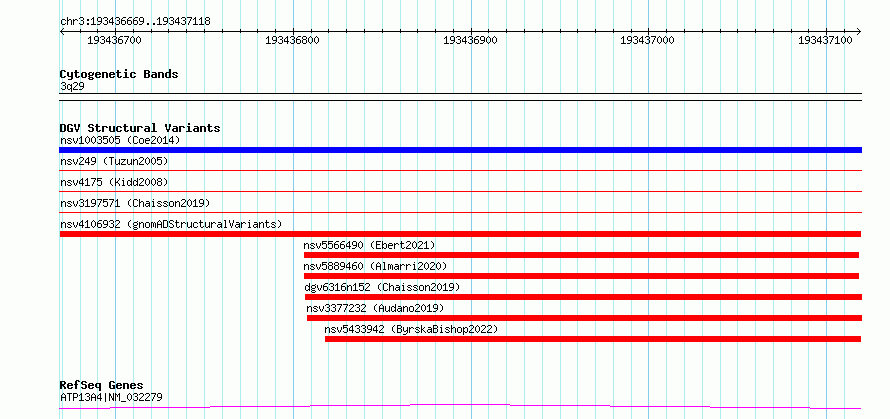Click ruler position 193437000
Screen dimensions: 890x419
click(648, 40)
